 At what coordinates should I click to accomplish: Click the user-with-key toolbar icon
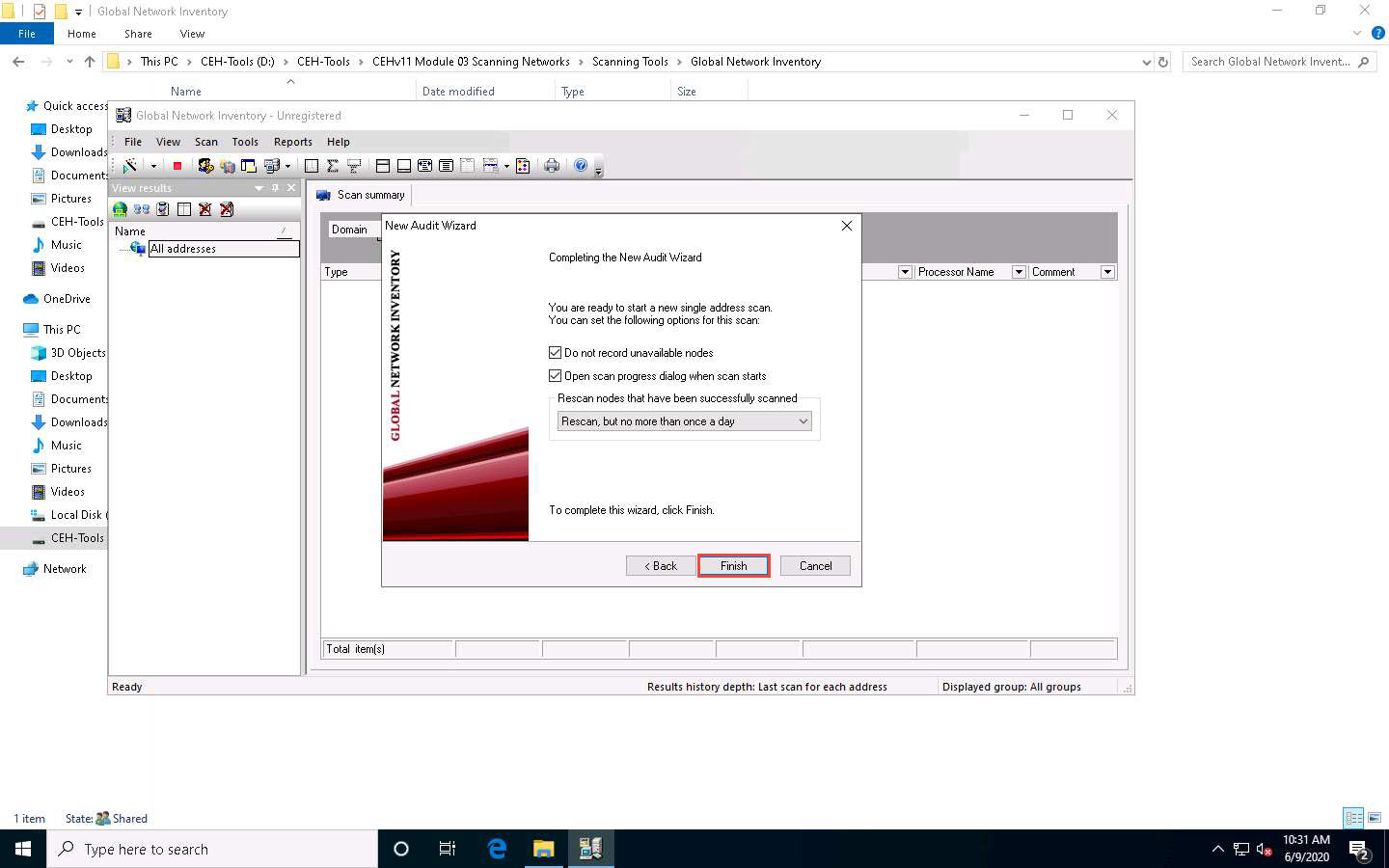click(205, 166)
